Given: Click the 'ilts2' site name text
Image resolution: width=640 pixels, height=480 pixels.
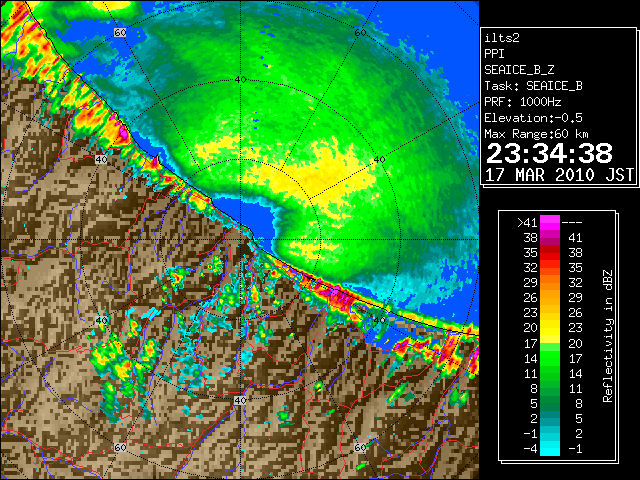Looking at the screenshot, I should click(502, 38).
